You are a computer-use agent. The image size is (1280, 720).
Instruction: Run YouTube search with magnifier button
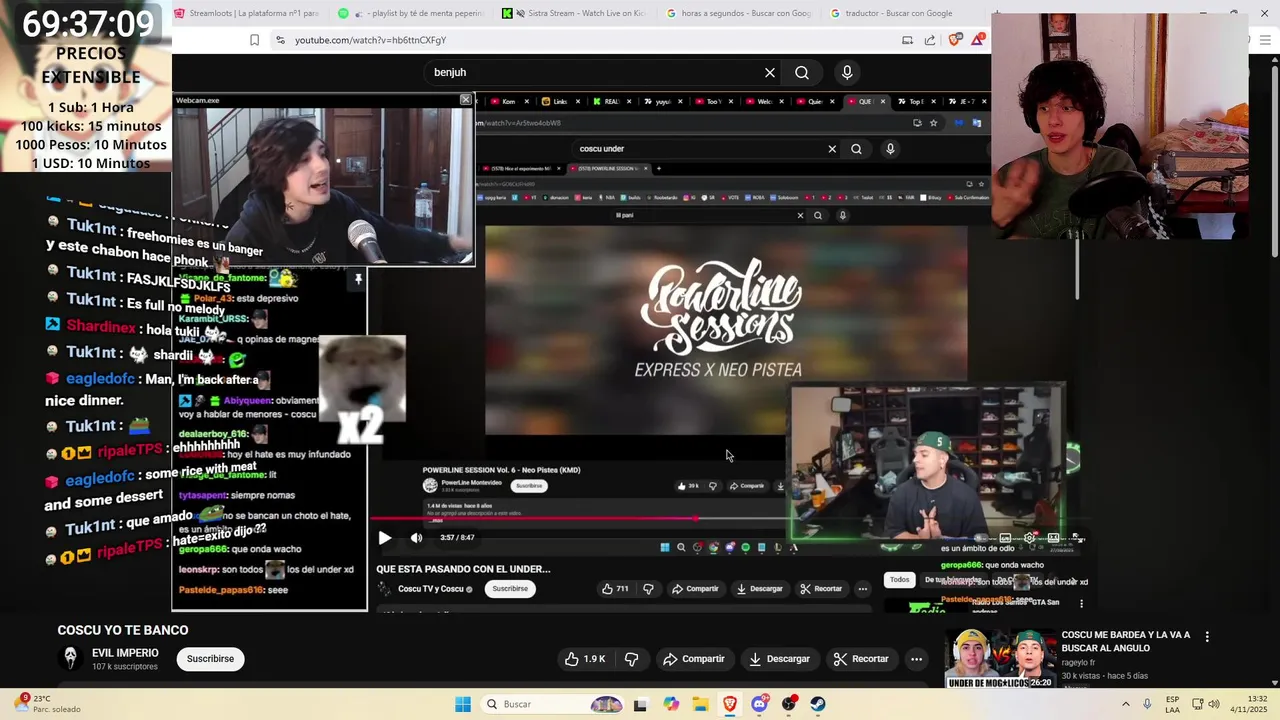[802, 72]
